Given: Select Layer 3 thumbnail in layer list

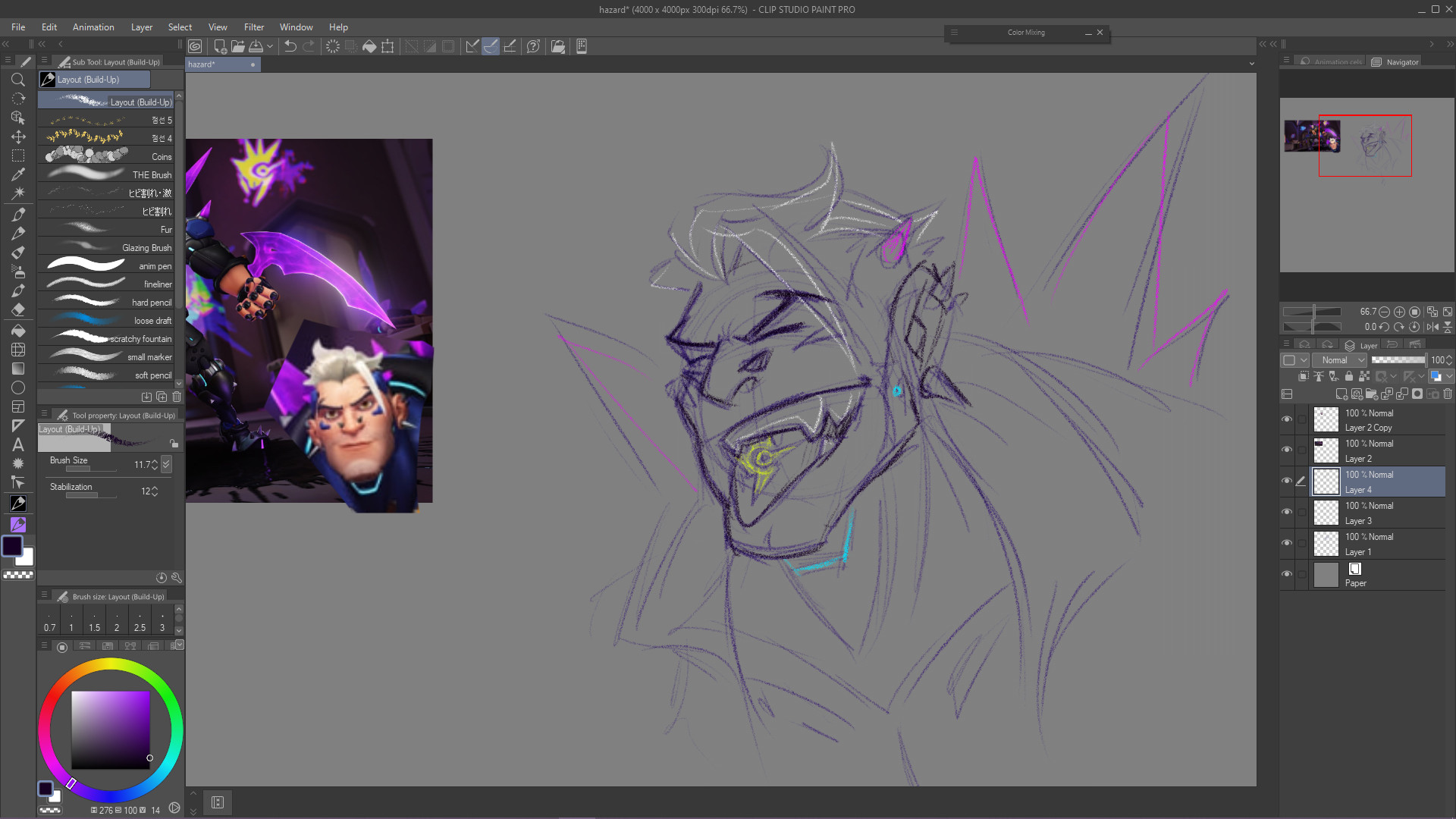Looking at the screenshot, I should pyautogui.click(x=1326, y=513).
